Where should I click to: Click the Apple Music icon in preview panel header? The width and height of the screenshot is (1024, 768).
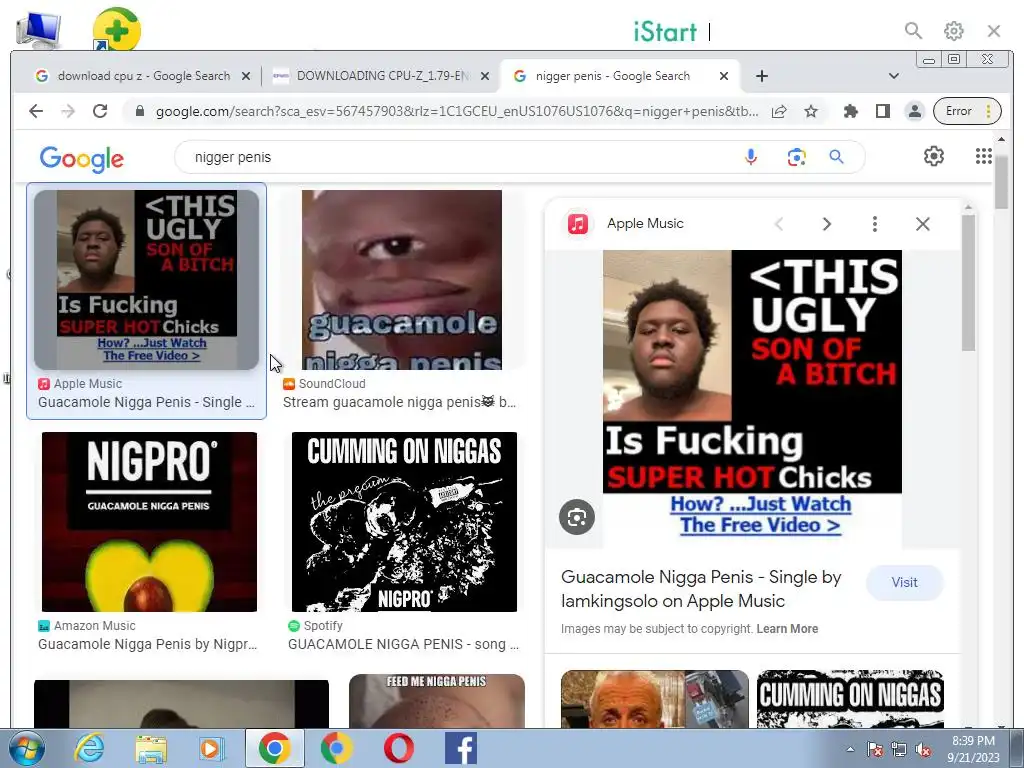point(577,224)
